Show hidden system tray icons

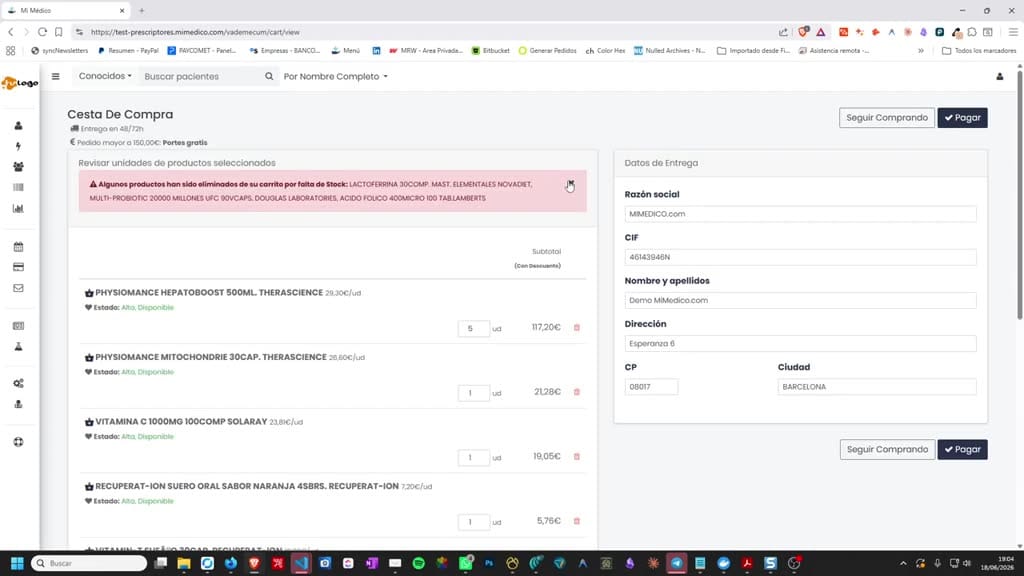(903, 563)
